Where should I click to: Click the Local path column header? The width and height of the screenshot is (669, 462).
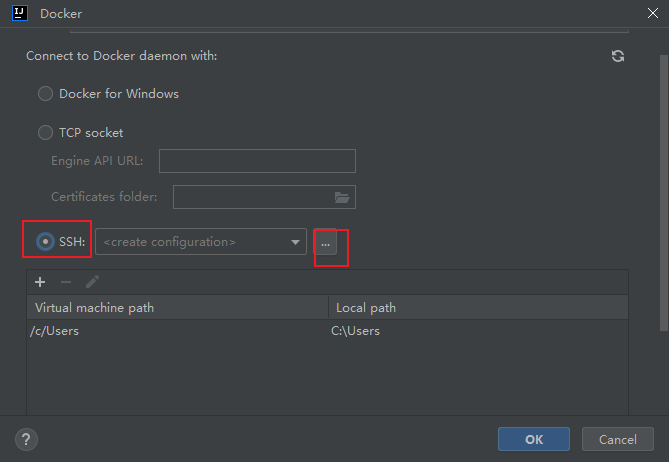click(x=478, y=308)
